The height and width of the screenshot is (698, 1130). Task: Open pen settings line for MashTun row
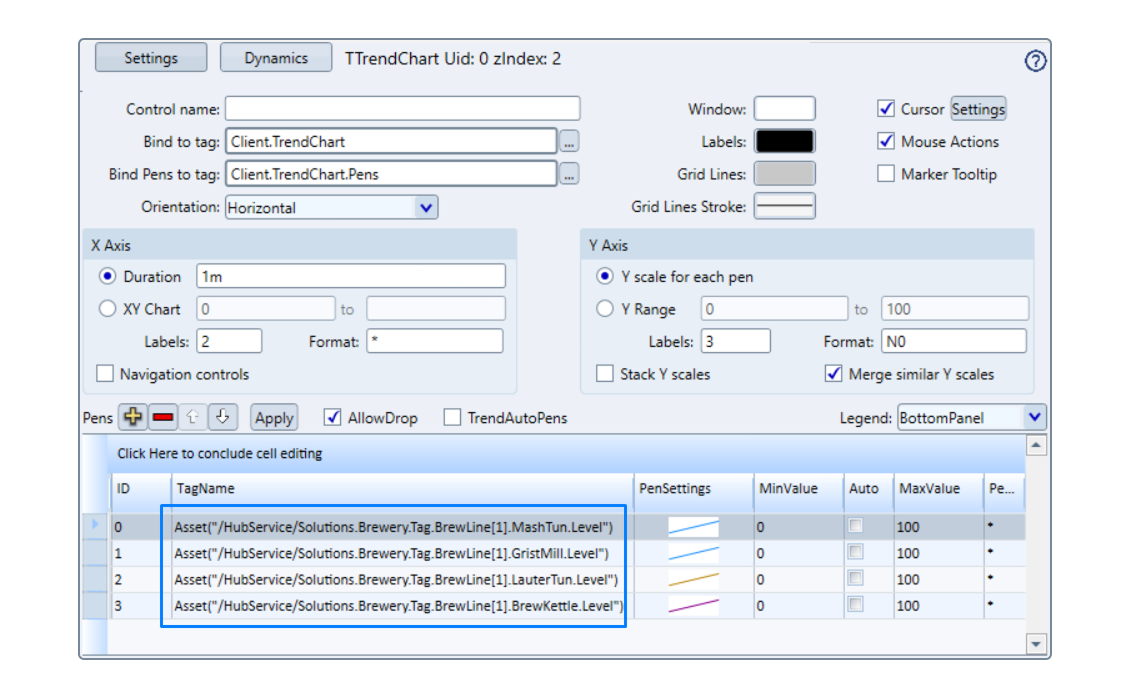(x=693, y=526)
